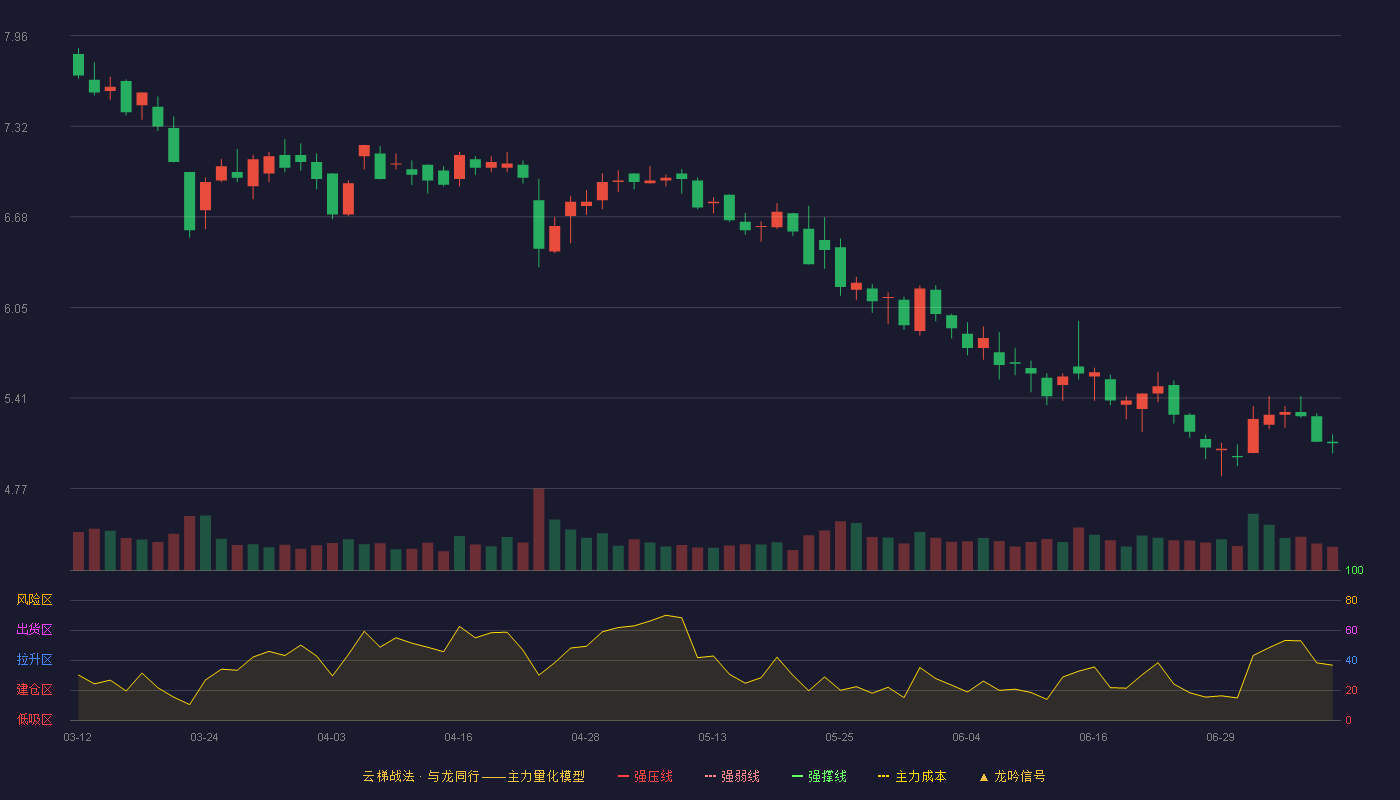1400x800 pixels.
Task: Toggle the 强撑线 legend item
Action: tap(819, 776)
